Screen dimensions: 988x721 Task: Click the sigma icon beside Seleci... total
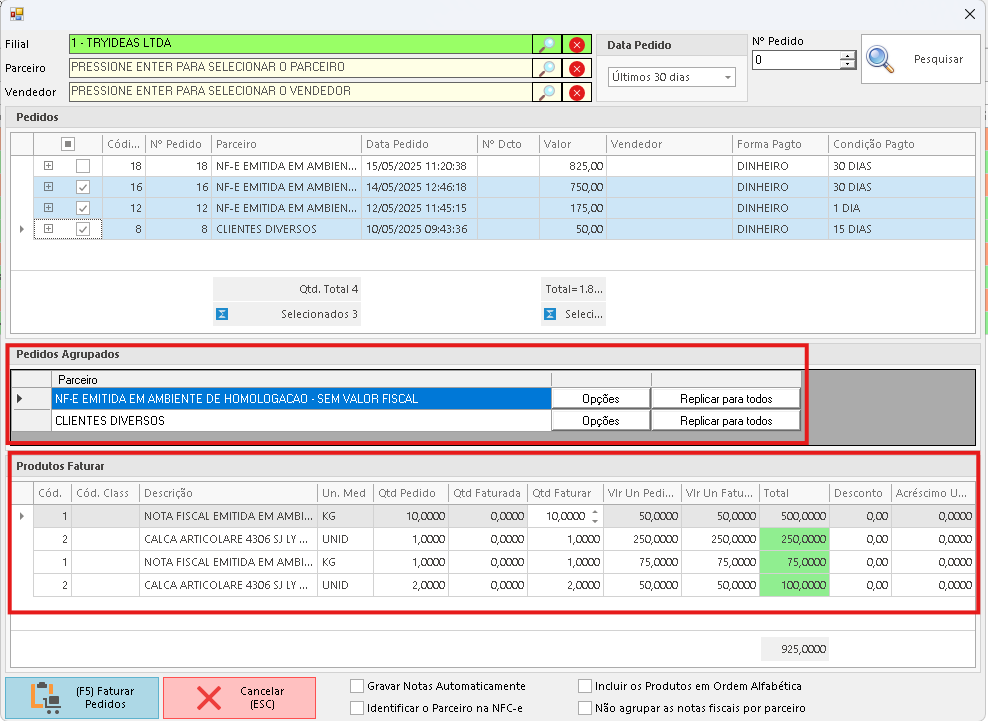(x=550, y=314)
